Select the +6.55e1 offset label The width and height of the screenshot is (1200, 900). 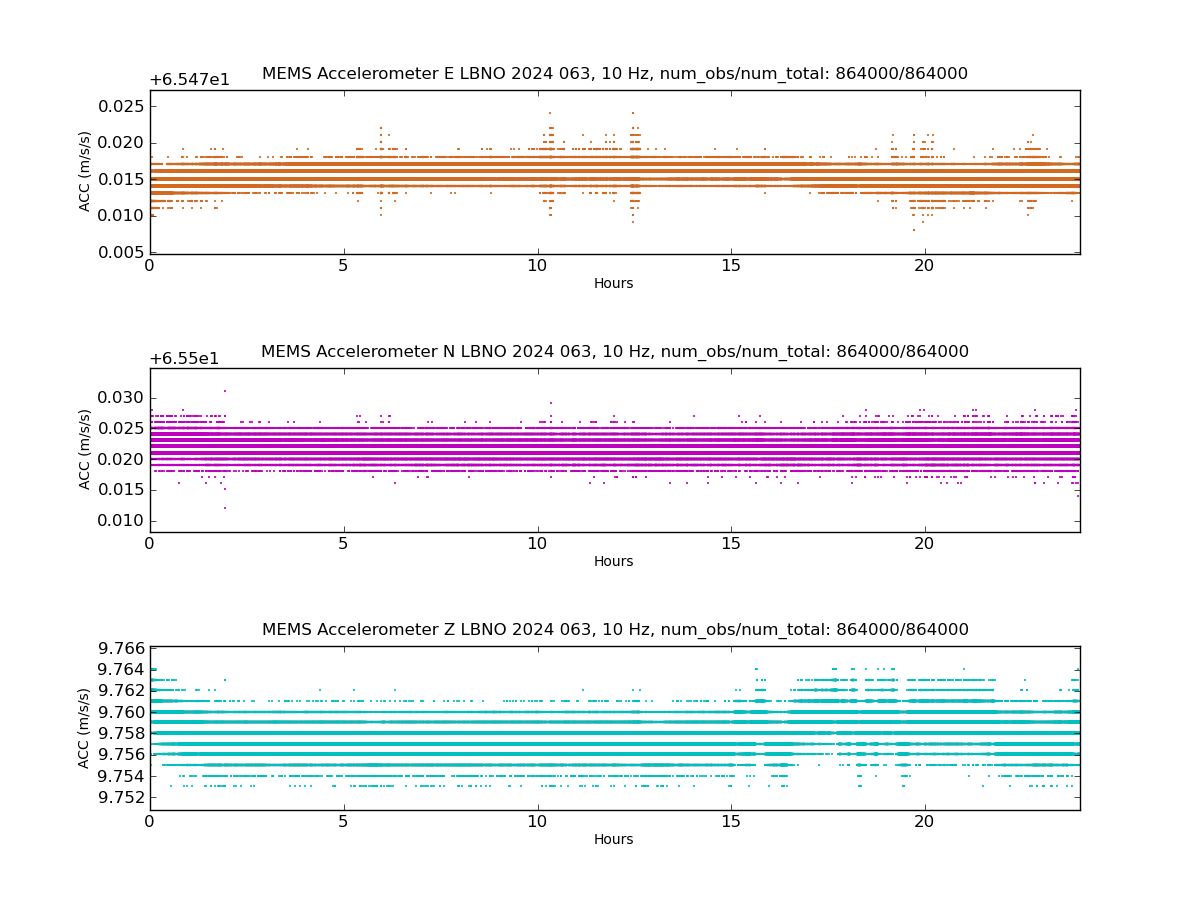pyautogui.click(x=184, y=358)
